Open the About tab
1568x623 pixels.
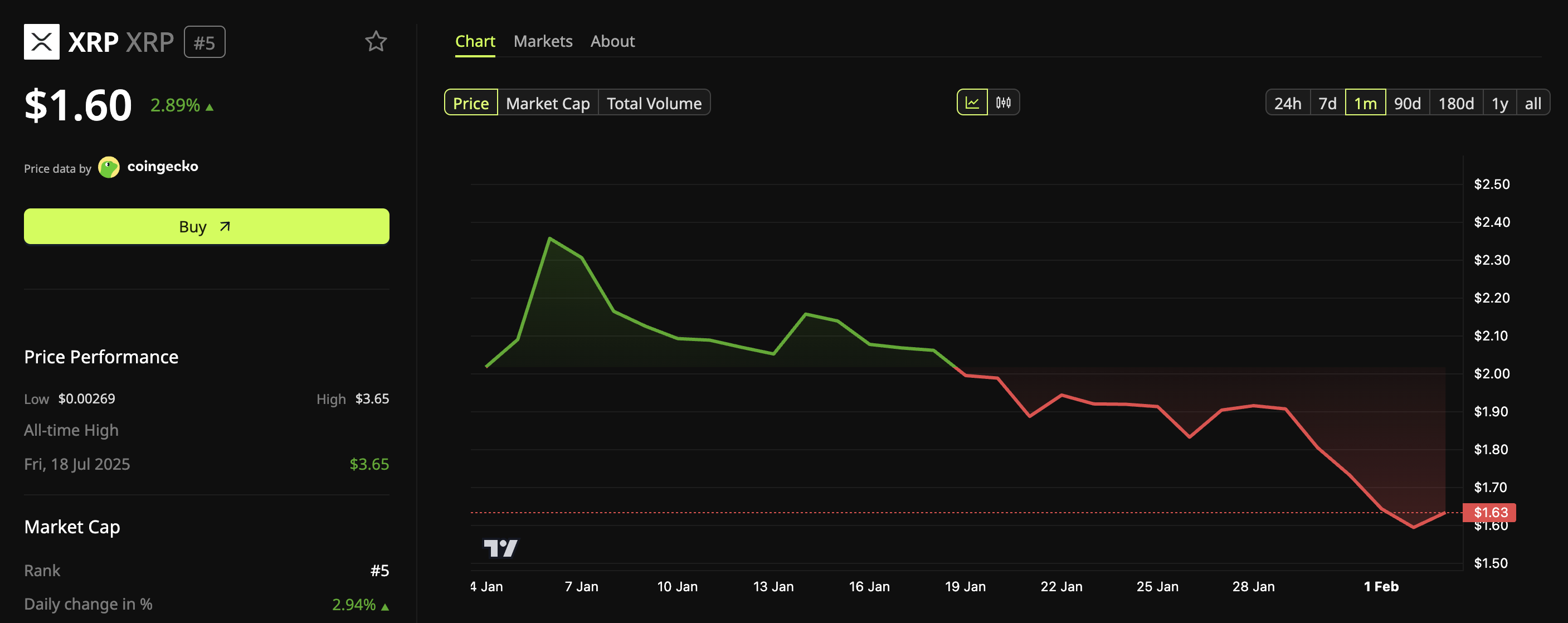[612, 41]
